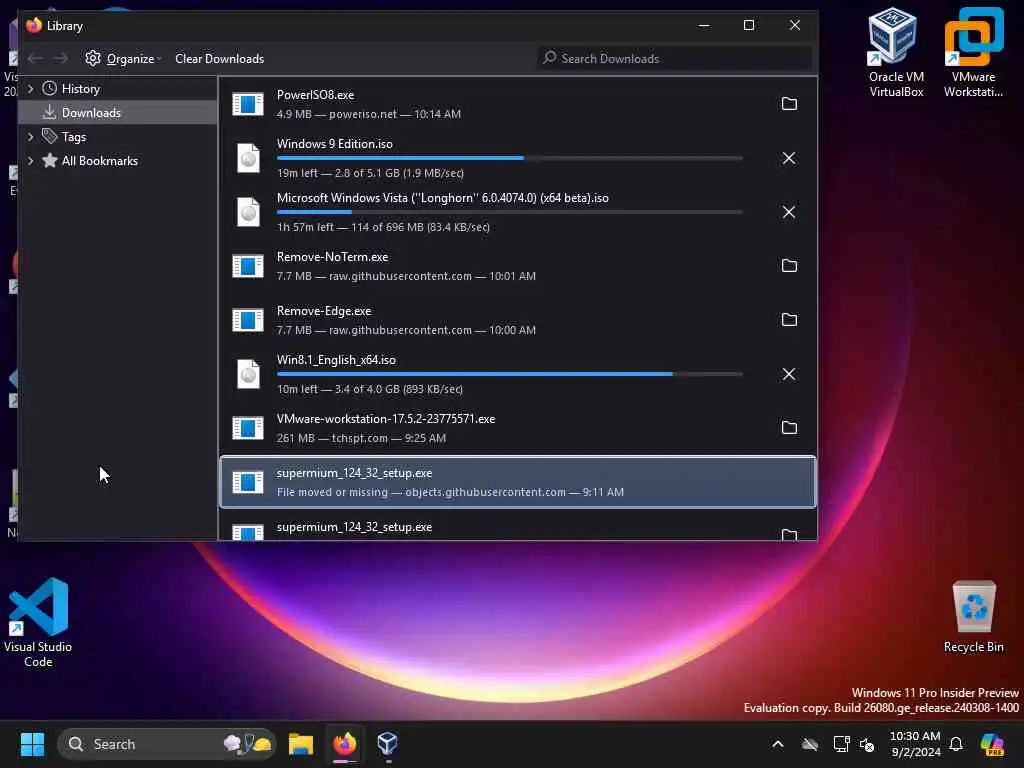1024x768 pixels.
Task: Select the PowerISO8.exe file name
Action: point(315,95)
